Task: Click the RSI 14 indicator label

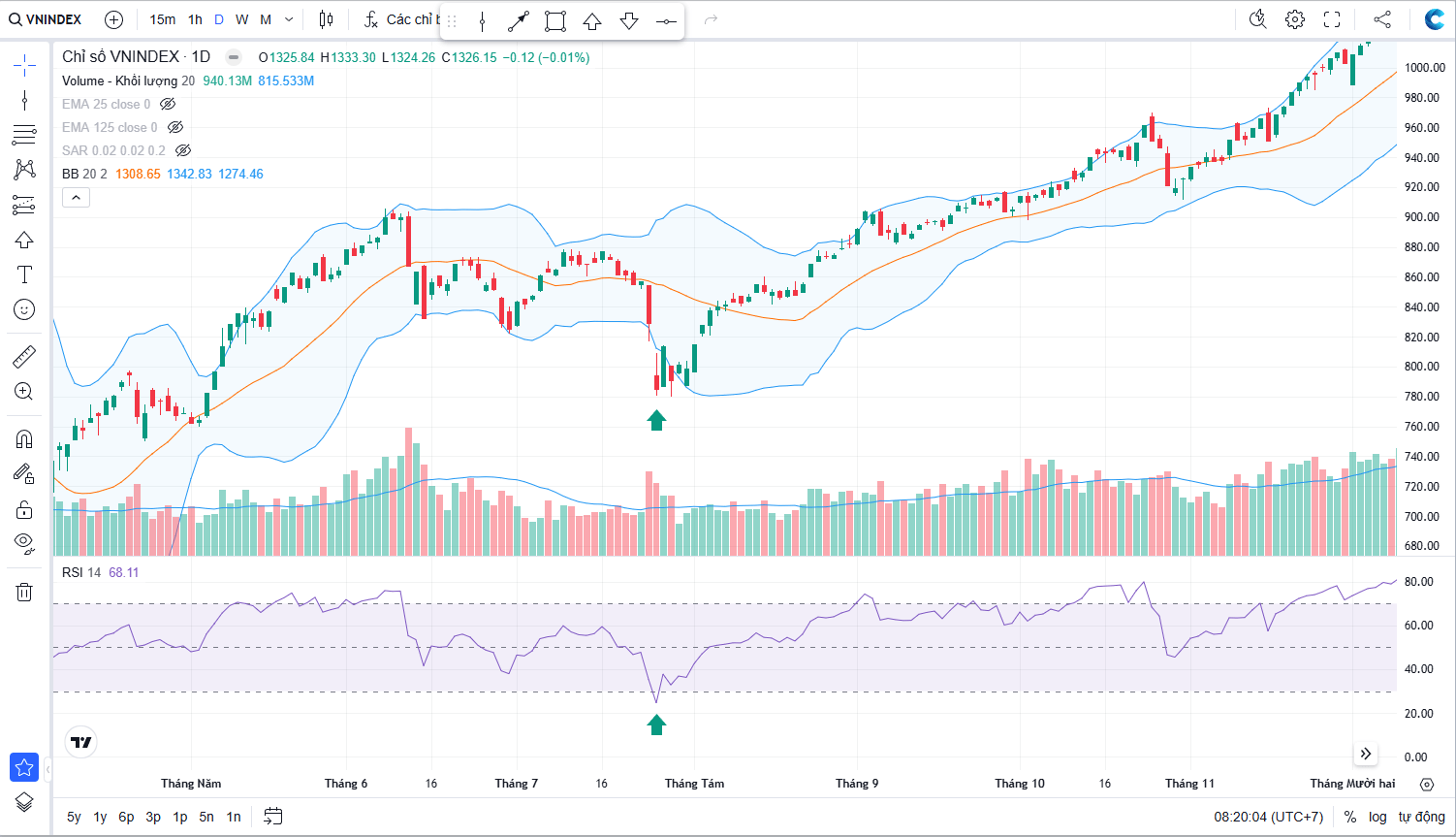Action: [81, 572]
